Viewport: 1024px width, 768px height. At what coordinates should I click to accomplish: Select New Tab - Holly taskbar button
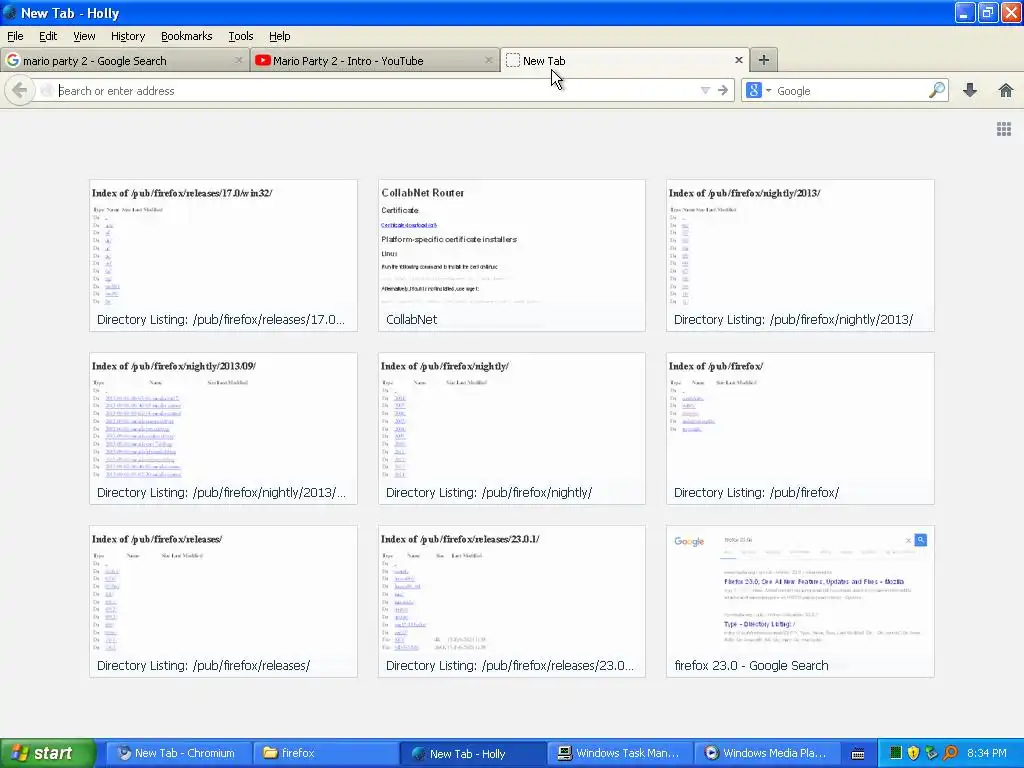click(473, 753)
